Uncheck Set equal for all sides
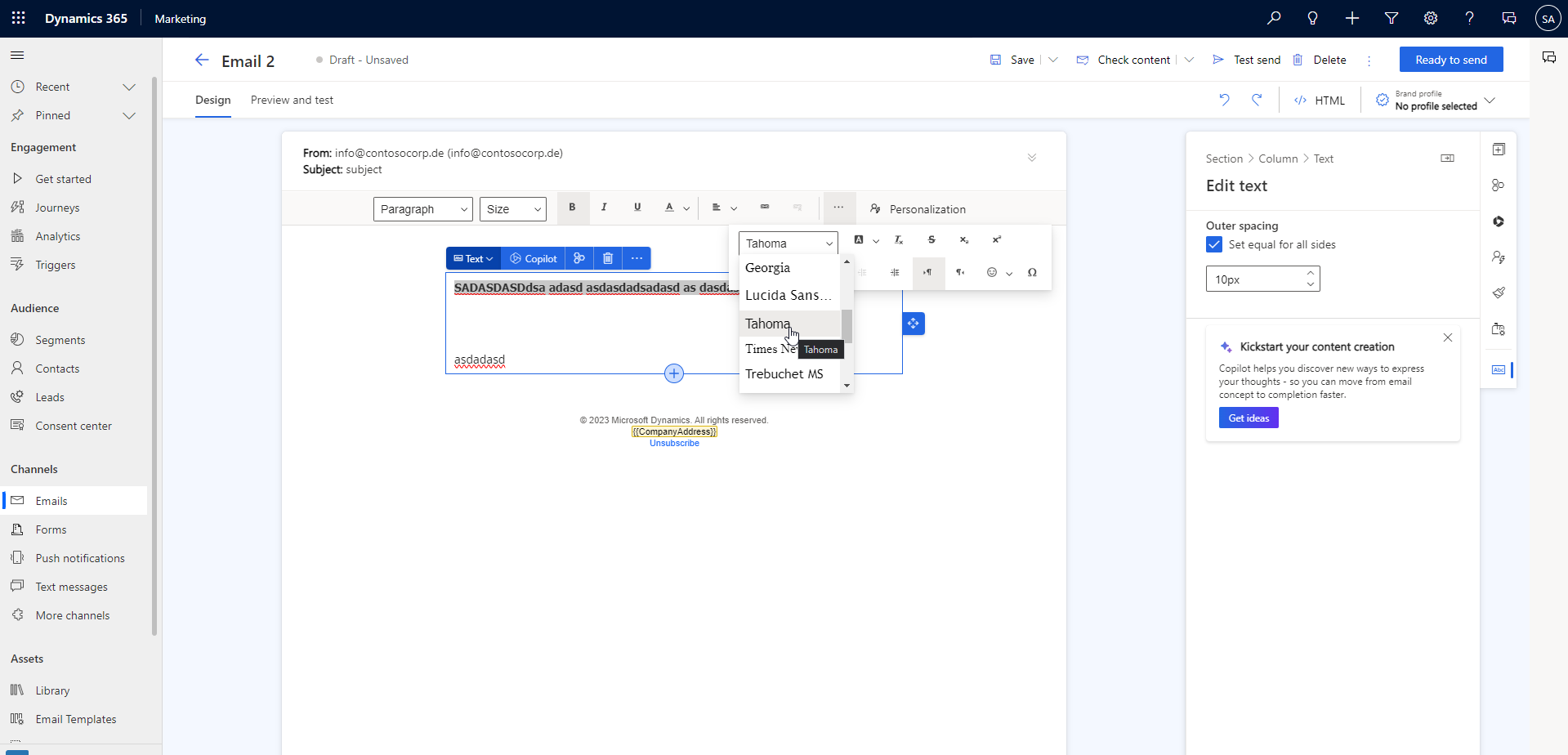The height and width of the screenshot is (755, 1568). pos(1214,244)
